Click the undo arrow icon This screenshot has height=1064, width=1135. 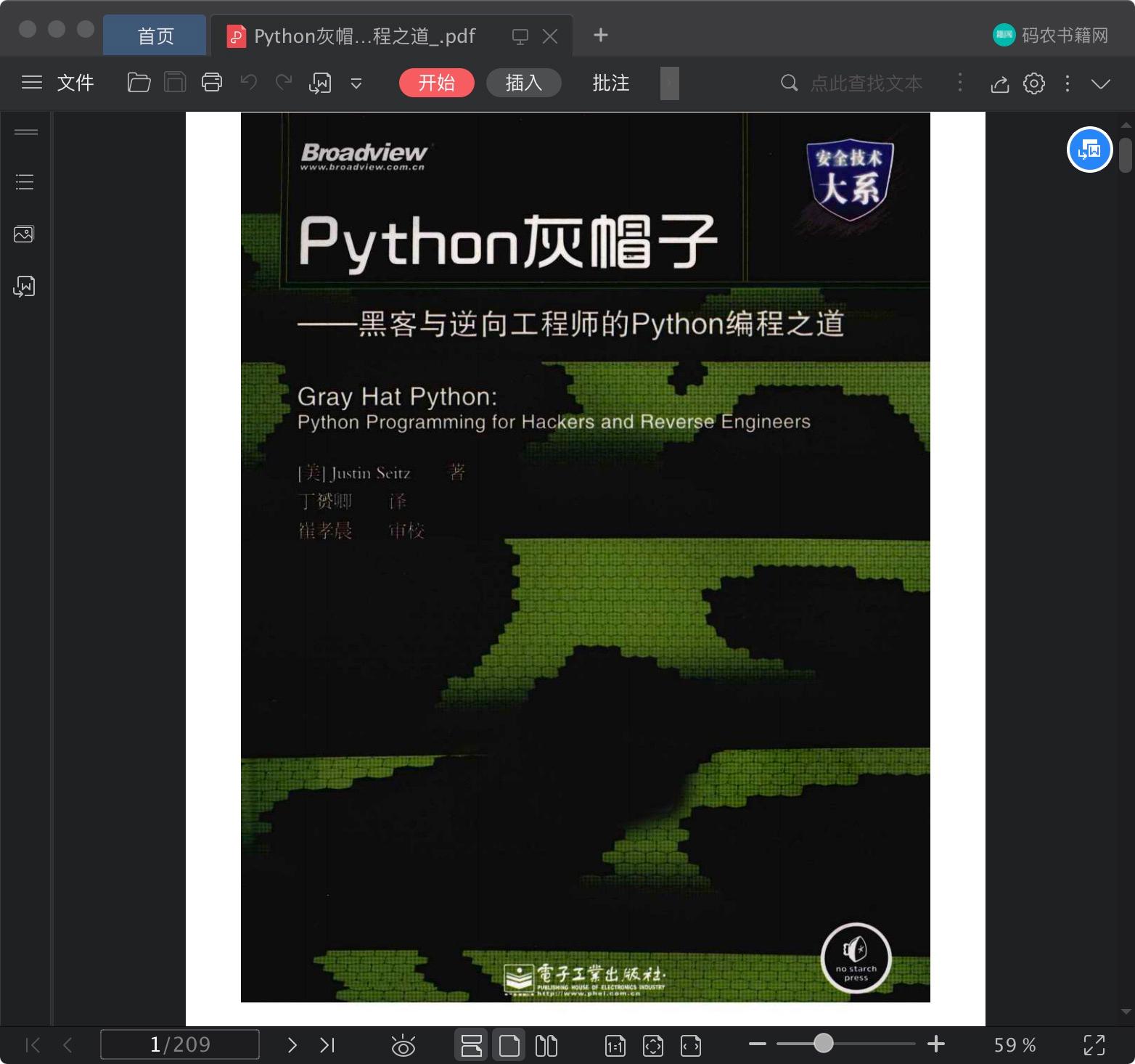[x=249, y=83]
